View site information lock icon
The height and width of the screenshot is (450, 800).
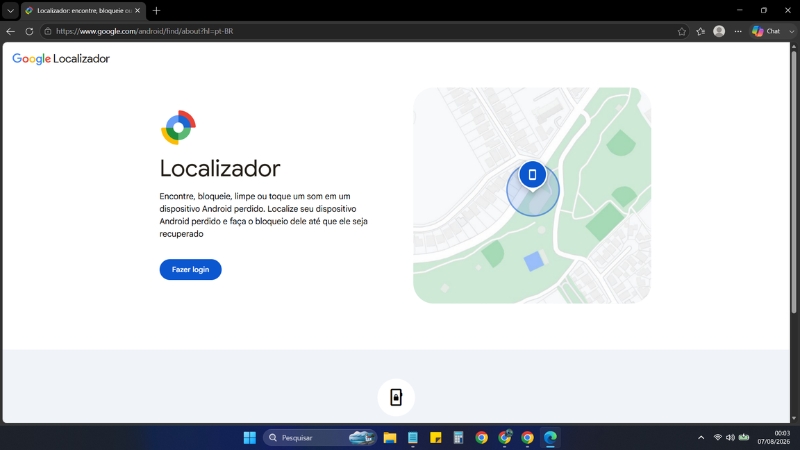point(48,31)
